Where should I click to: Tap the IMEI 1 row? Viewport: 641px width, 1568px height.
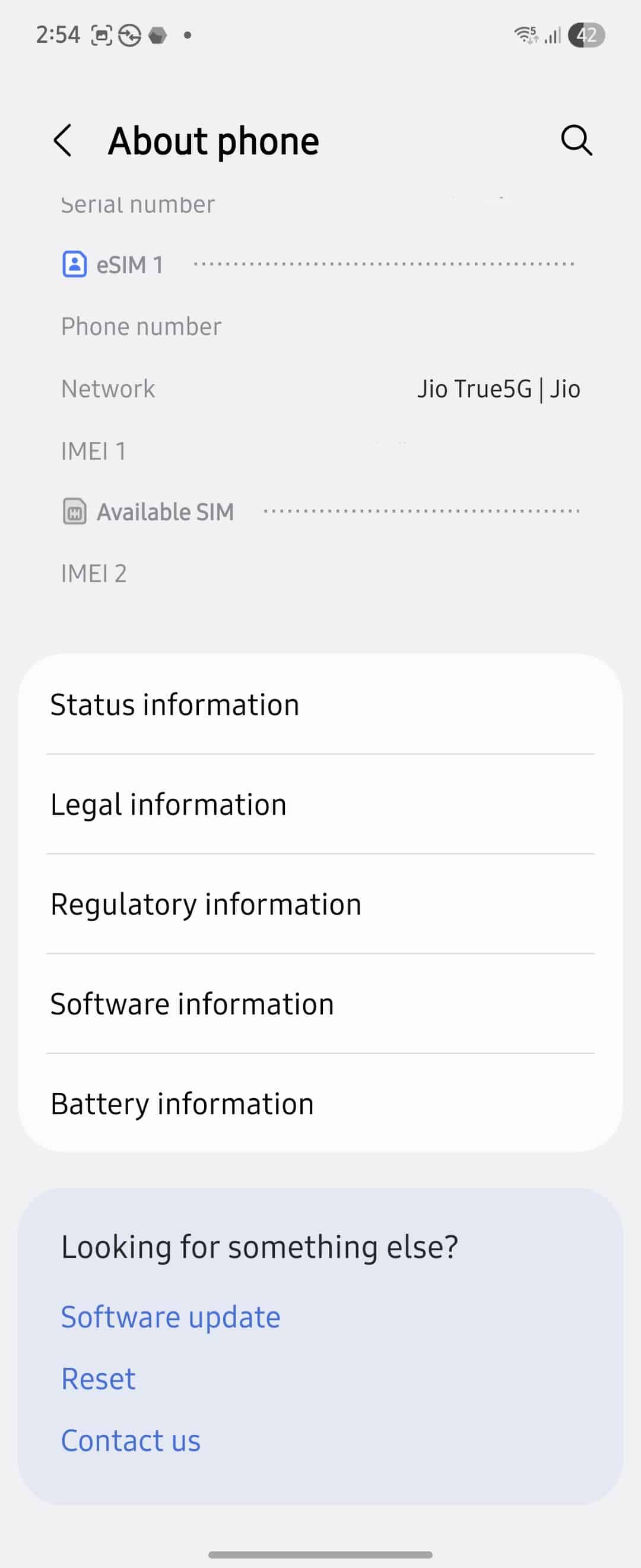320,451
